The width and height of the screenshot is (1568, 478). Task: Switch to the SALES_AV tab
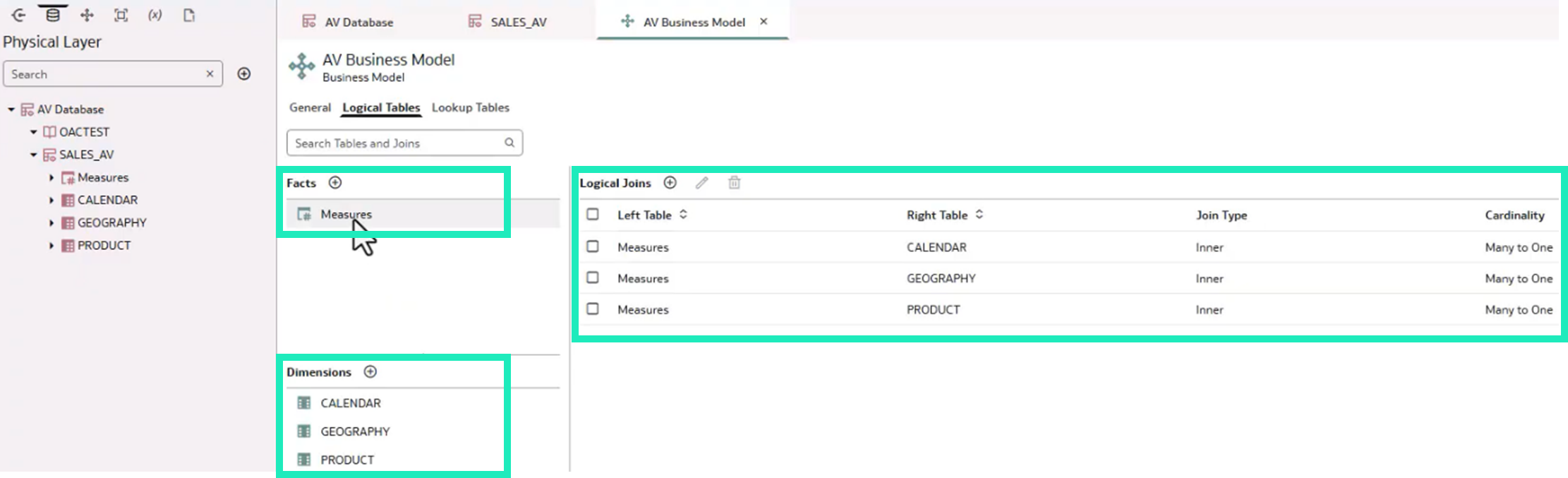[507, 22]
